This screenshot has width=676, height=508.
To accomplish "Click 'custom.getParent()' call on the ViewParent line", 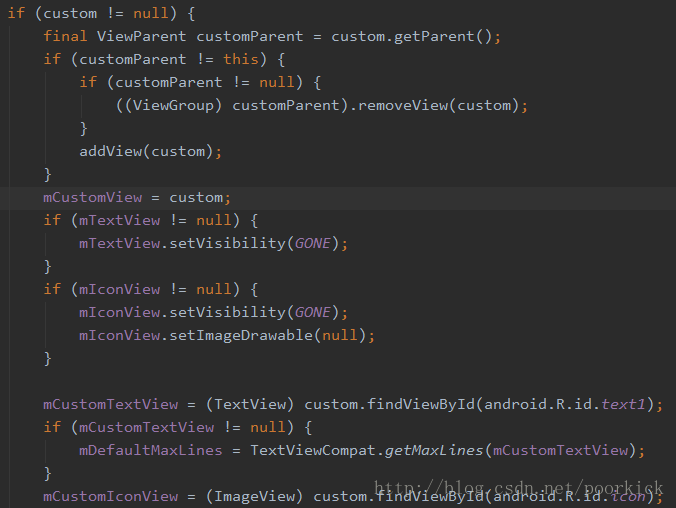I will tap(411, 37).
